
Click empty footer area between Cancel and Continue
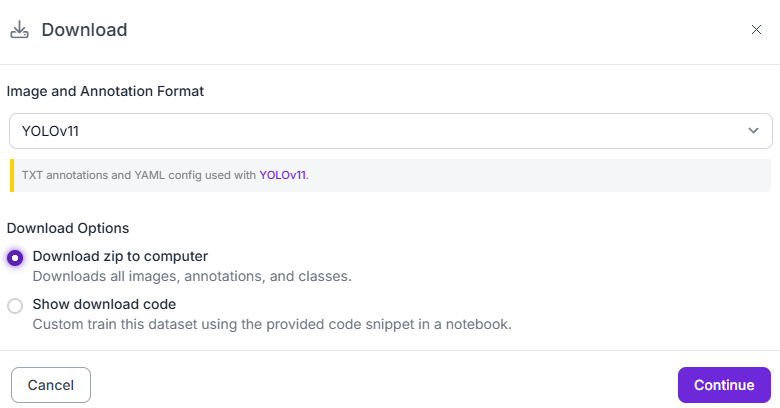point(380,385)
